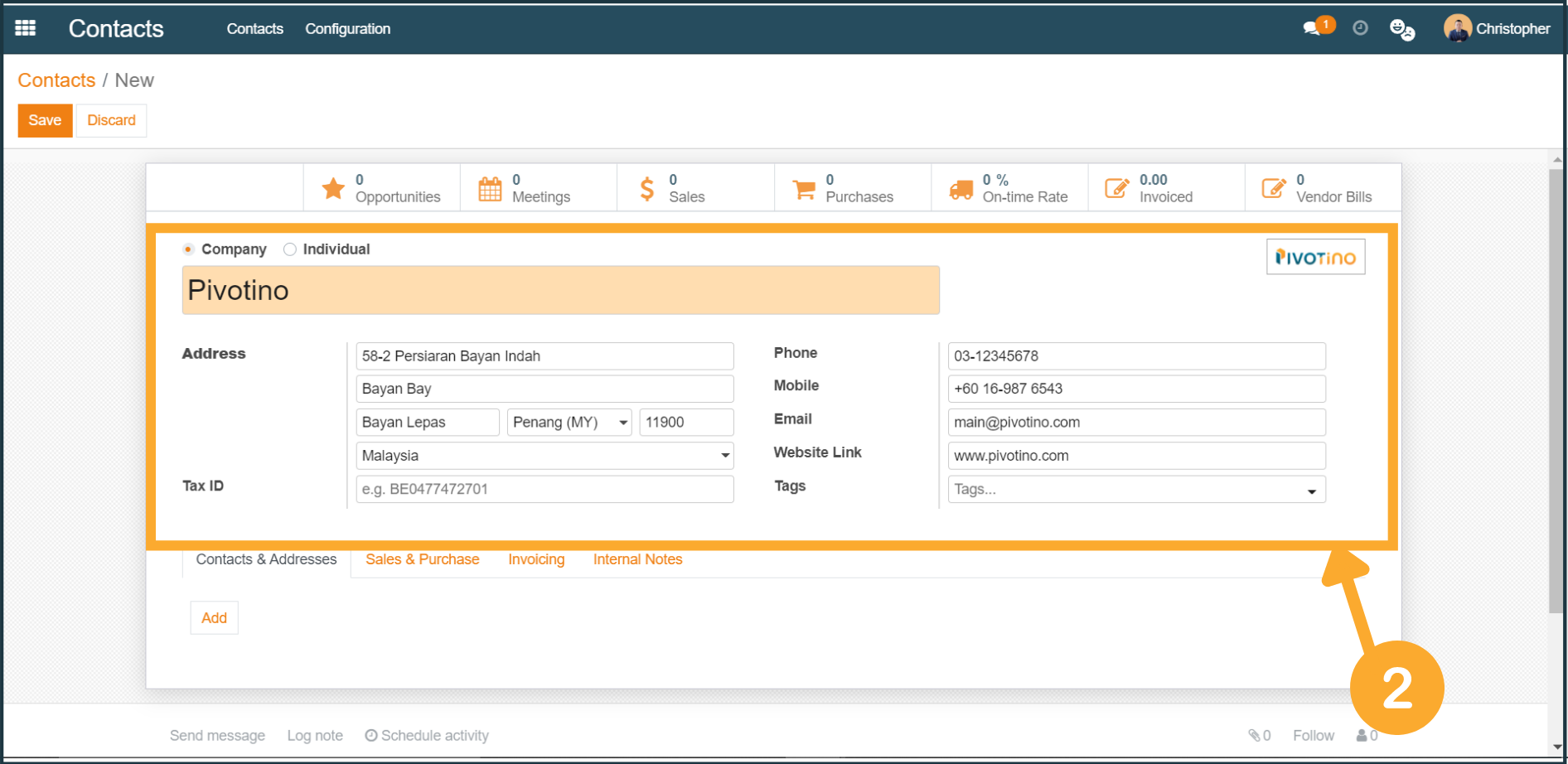Open Vendor Bills edit icon
Viewport: 1568px width, 764px height.
pyautogui.click(x=1273, y=189)
